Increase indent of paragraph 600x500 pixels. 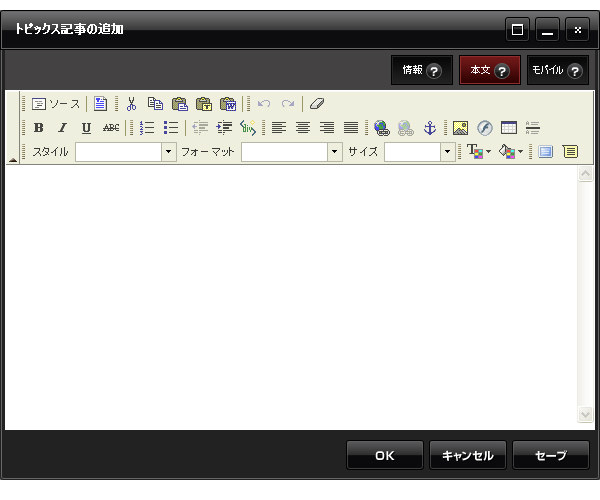pos(224,128)
